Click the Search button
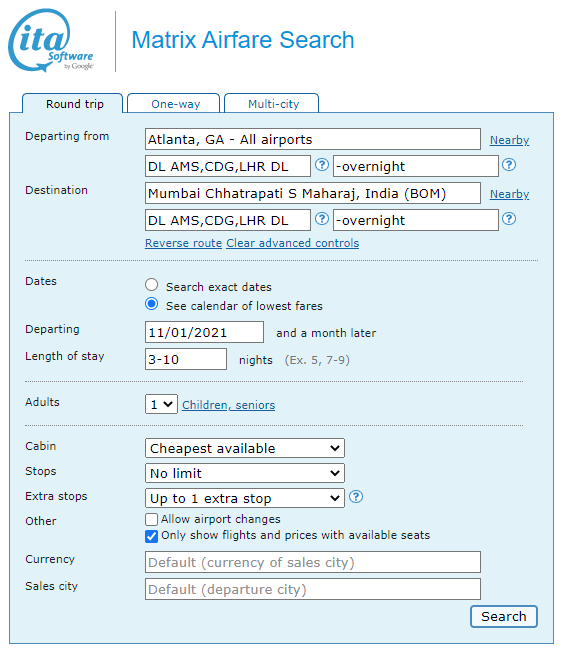This screenshot has height=661, width=566. coord(504,617)
